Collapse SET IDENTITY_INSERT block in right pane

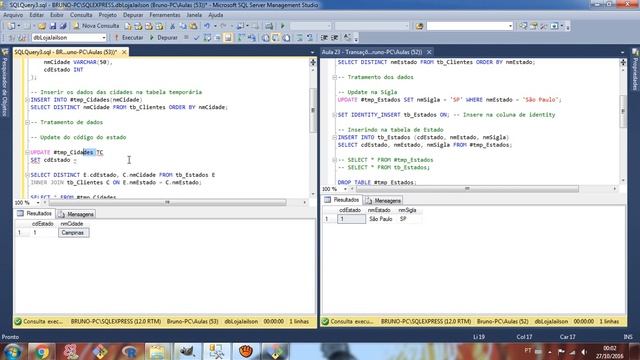coord(334,115)
